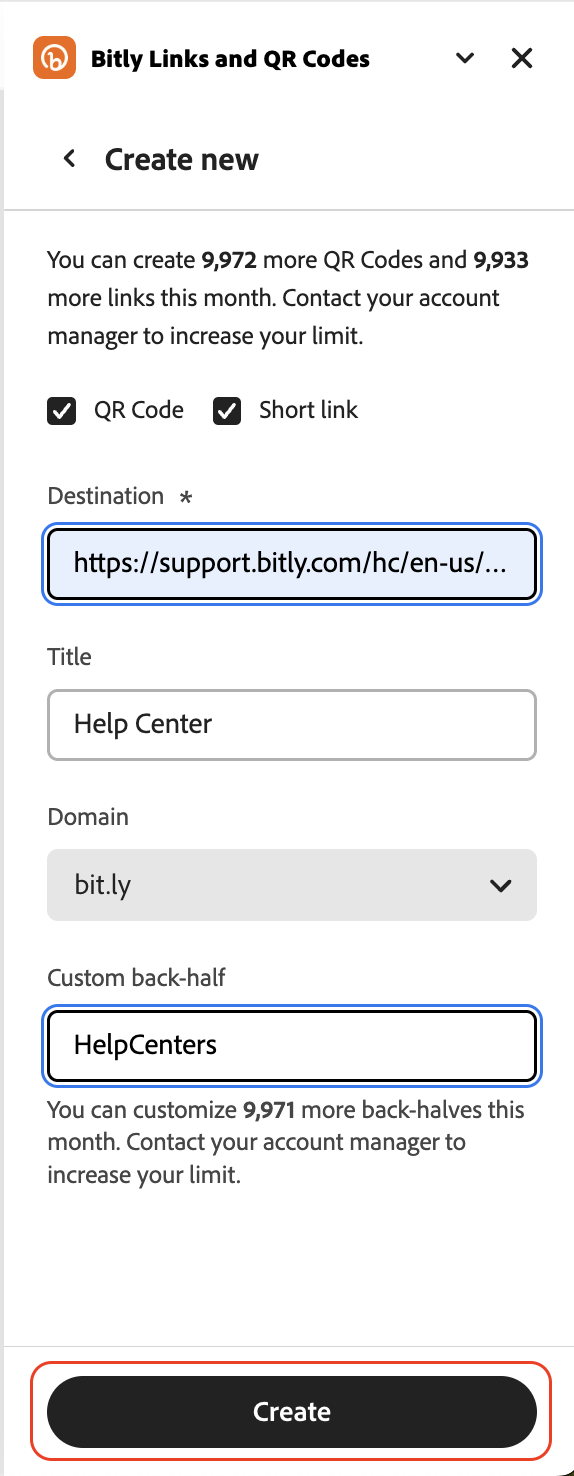Click the Create new heading

[x=182, y=159]
